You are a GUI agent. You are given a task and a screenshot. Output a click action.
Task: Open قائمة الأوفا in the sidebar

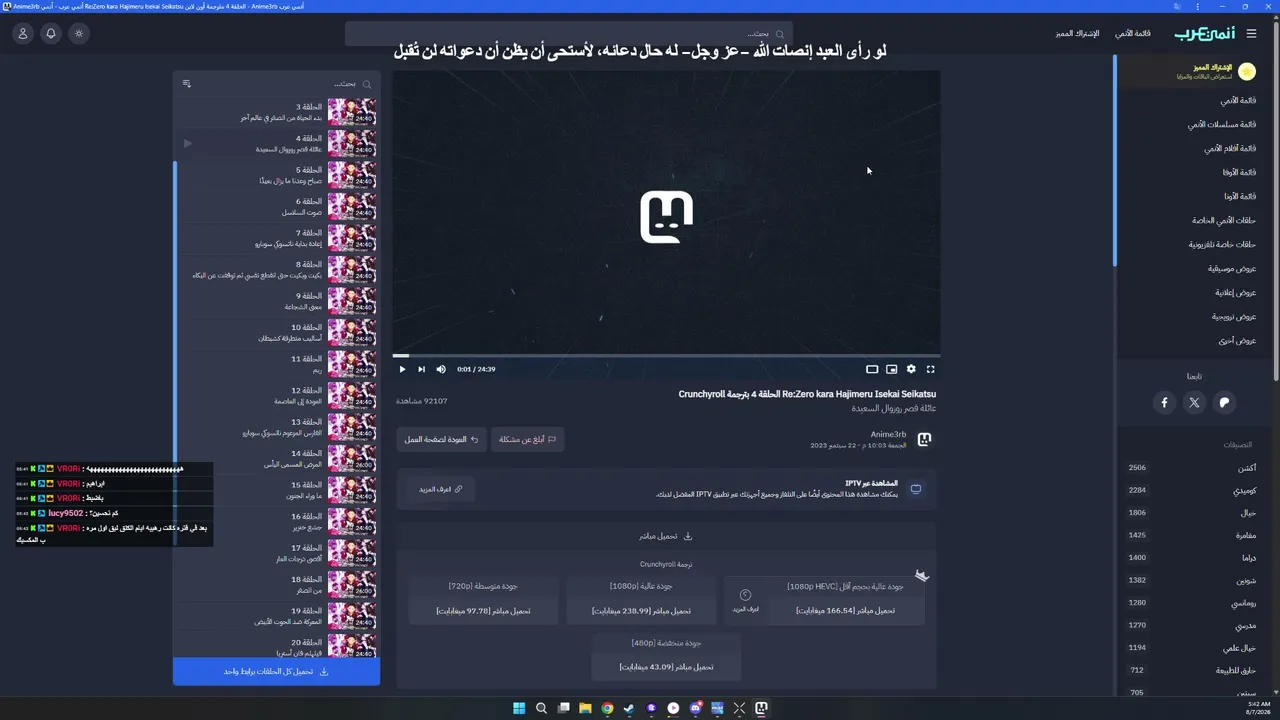[1239, 172]
